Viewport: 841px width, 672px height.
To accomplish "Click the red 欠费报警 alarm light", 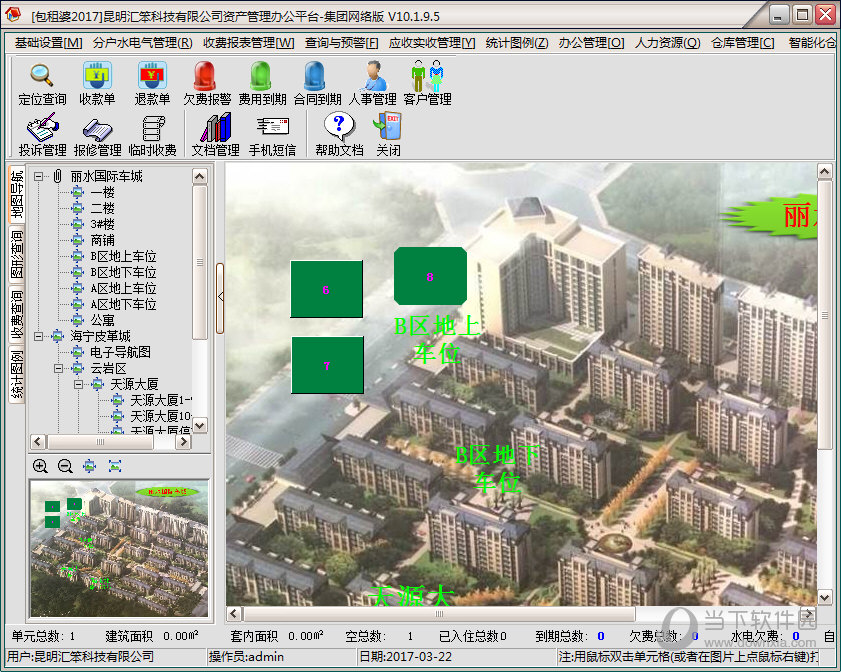I will pos(206,81).
